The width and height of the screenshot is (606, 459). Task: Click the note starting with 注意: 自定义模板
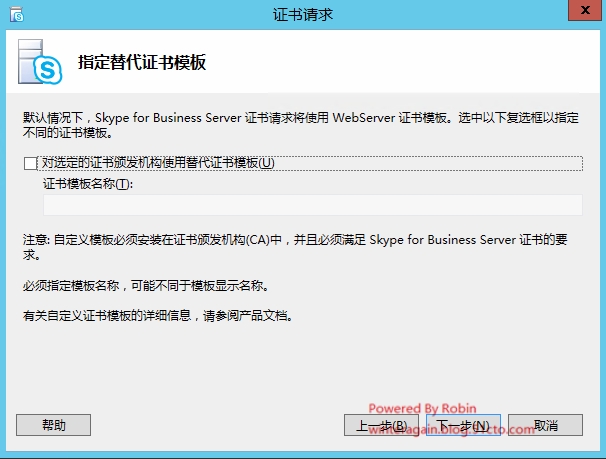click(295, 247)
